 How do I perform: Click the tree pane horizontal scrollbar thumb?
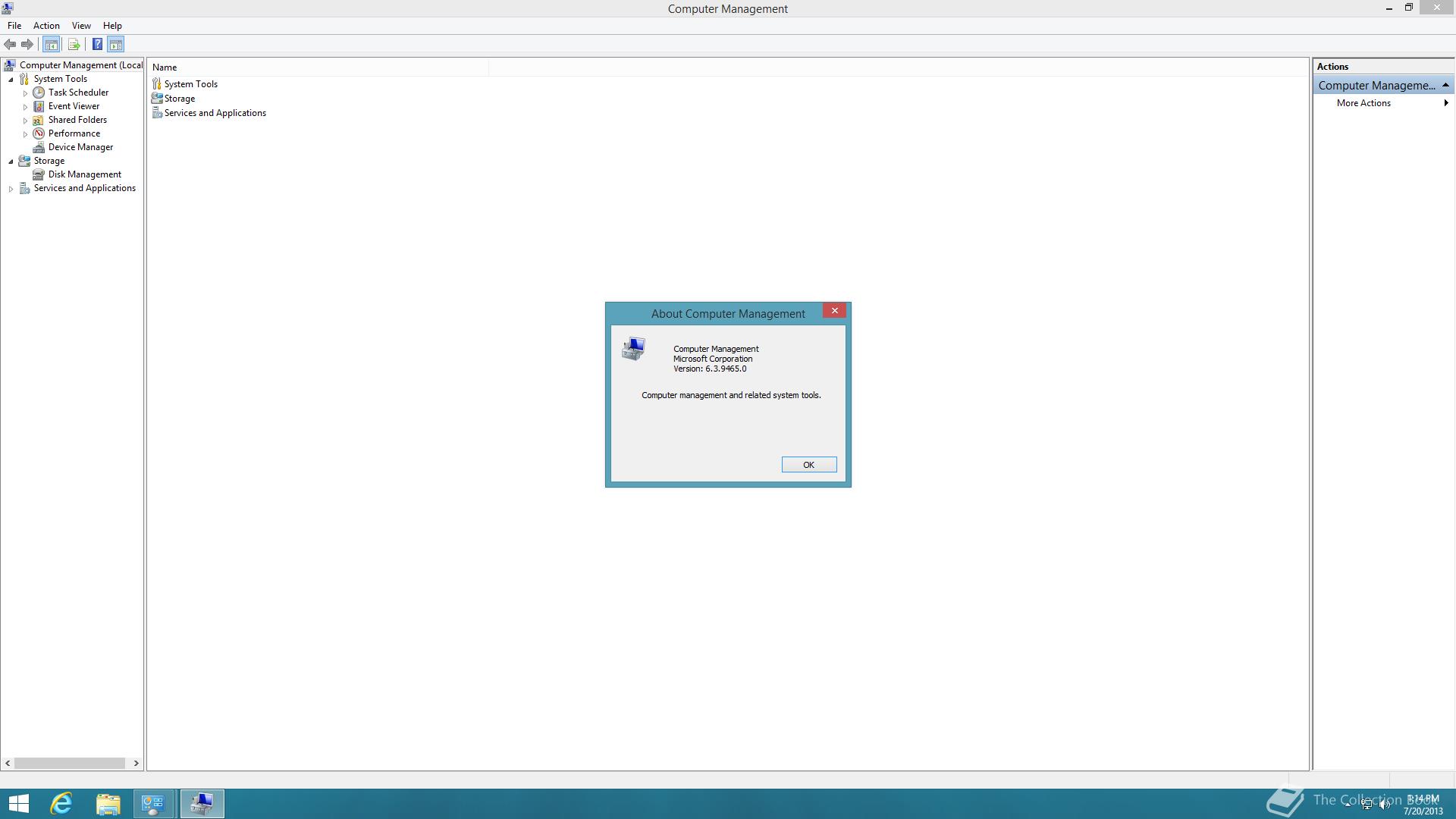pyautogui.click(x=70, y=764)
